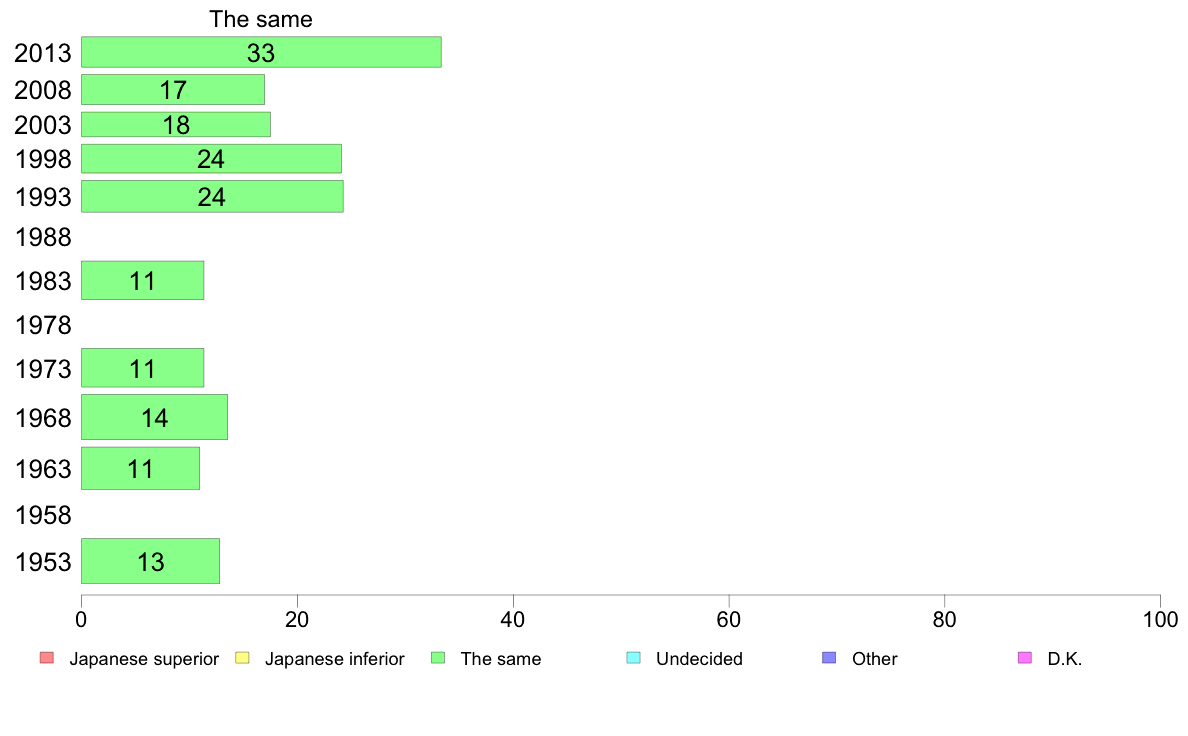Click the cyan Undecided legend swatch
The width and height of the screenshot is (1188, 736).
pos(633,658)
